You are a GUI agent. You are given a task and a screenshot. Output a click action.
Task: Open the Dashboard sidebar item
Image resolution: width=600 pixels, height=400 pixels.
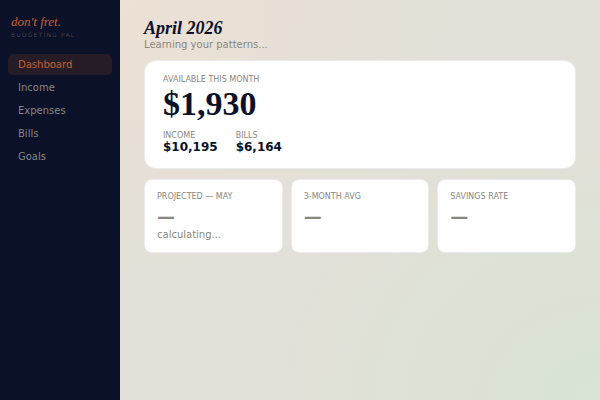pos(45,65)
